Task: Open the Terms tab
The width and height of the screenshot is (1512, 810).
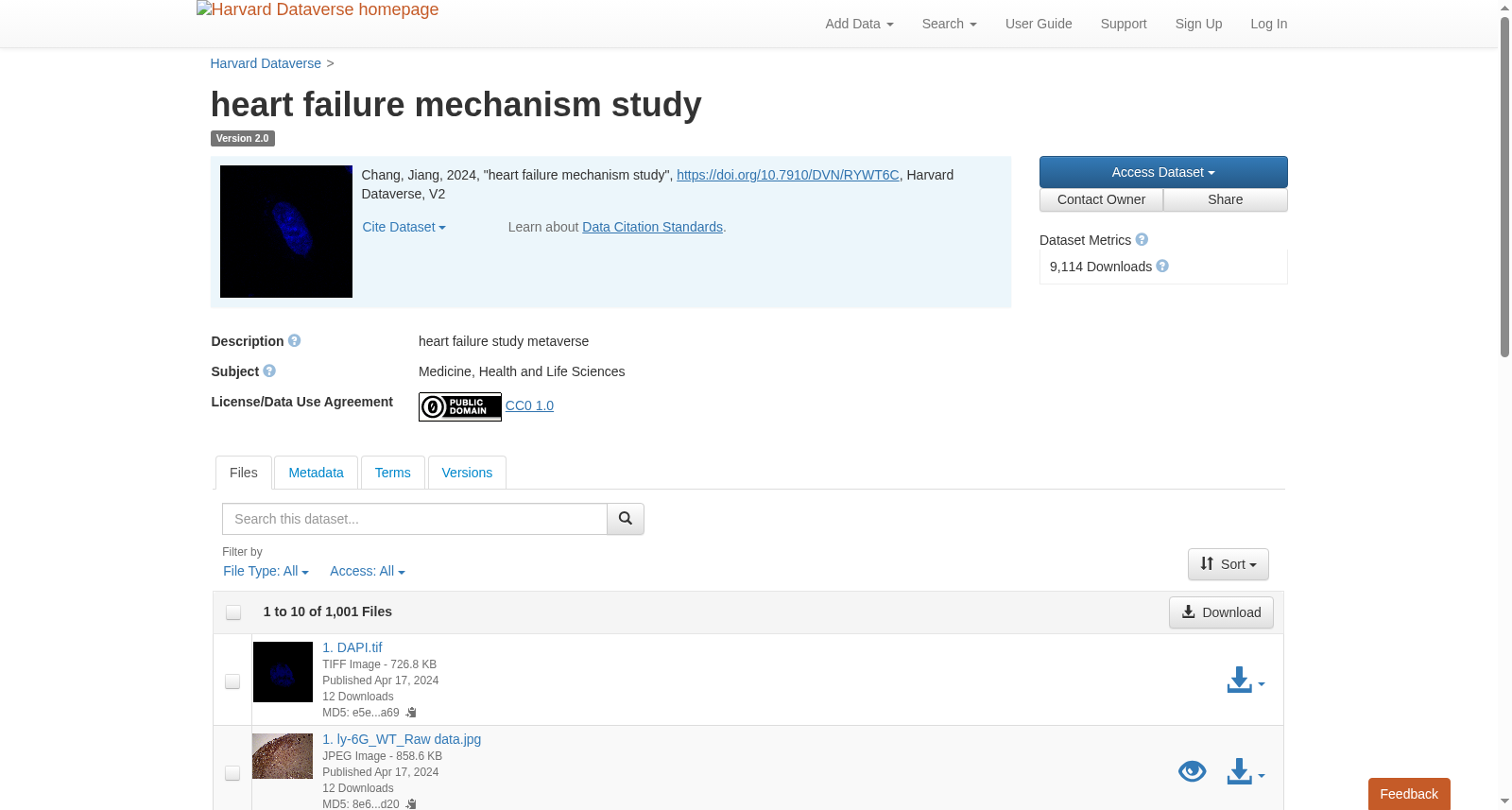Action: (x=393, y=473)
